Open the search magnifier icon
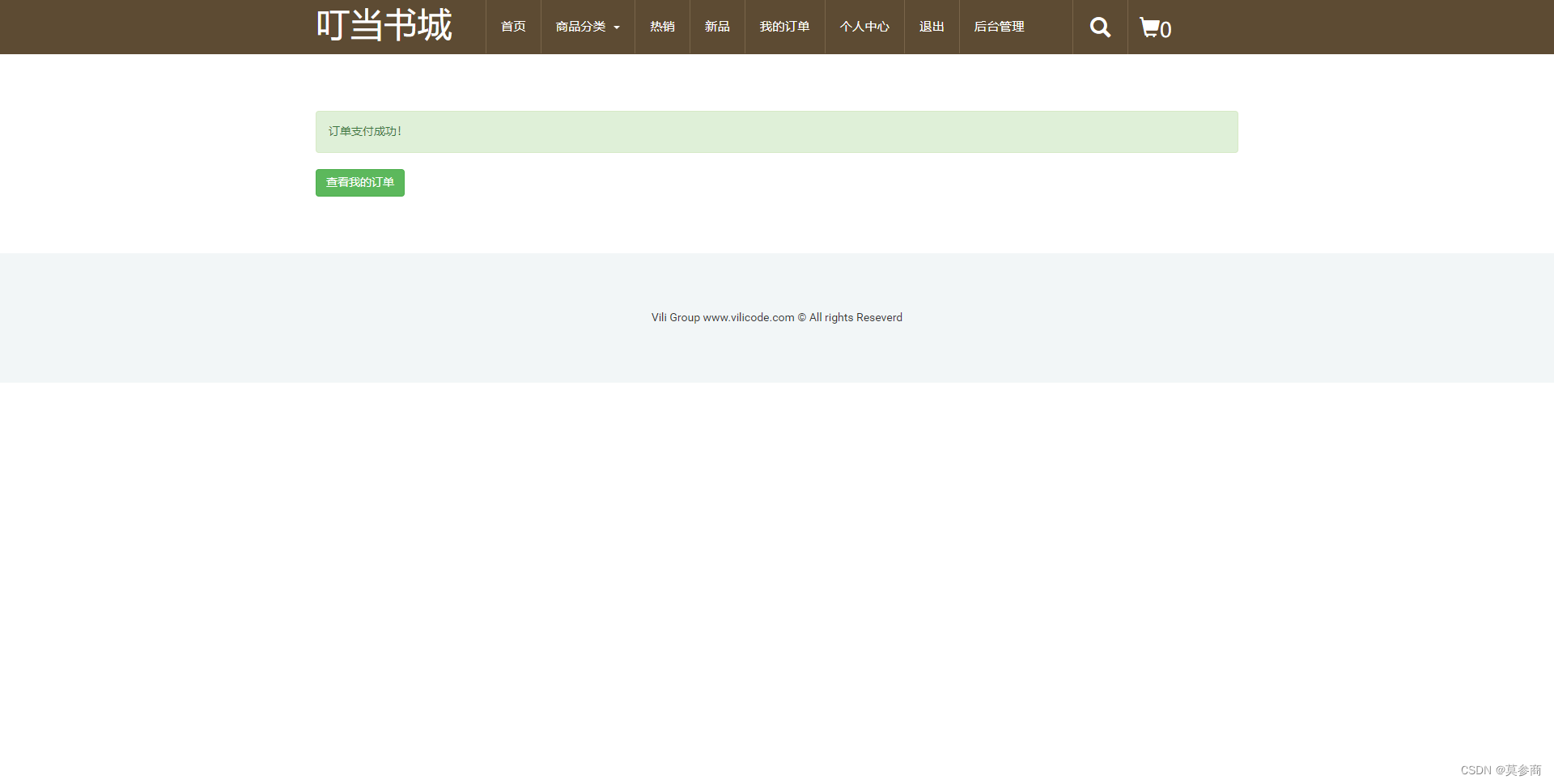Screen dimensions: 1554x784 [1100, 28]
